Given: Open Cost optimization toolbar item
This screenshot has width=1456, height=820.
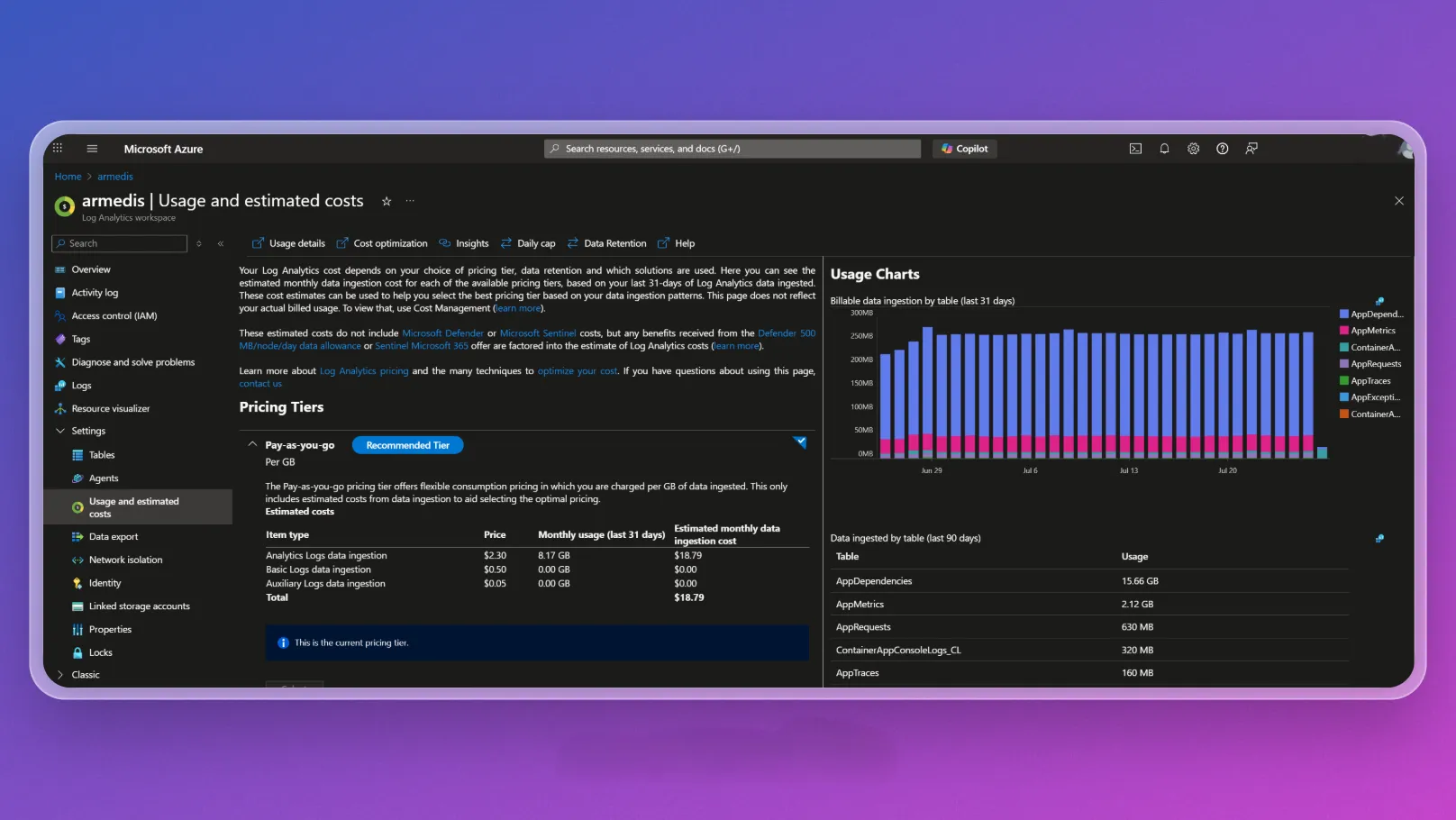Looking at the screenshot, I should (x=382, y=243).
